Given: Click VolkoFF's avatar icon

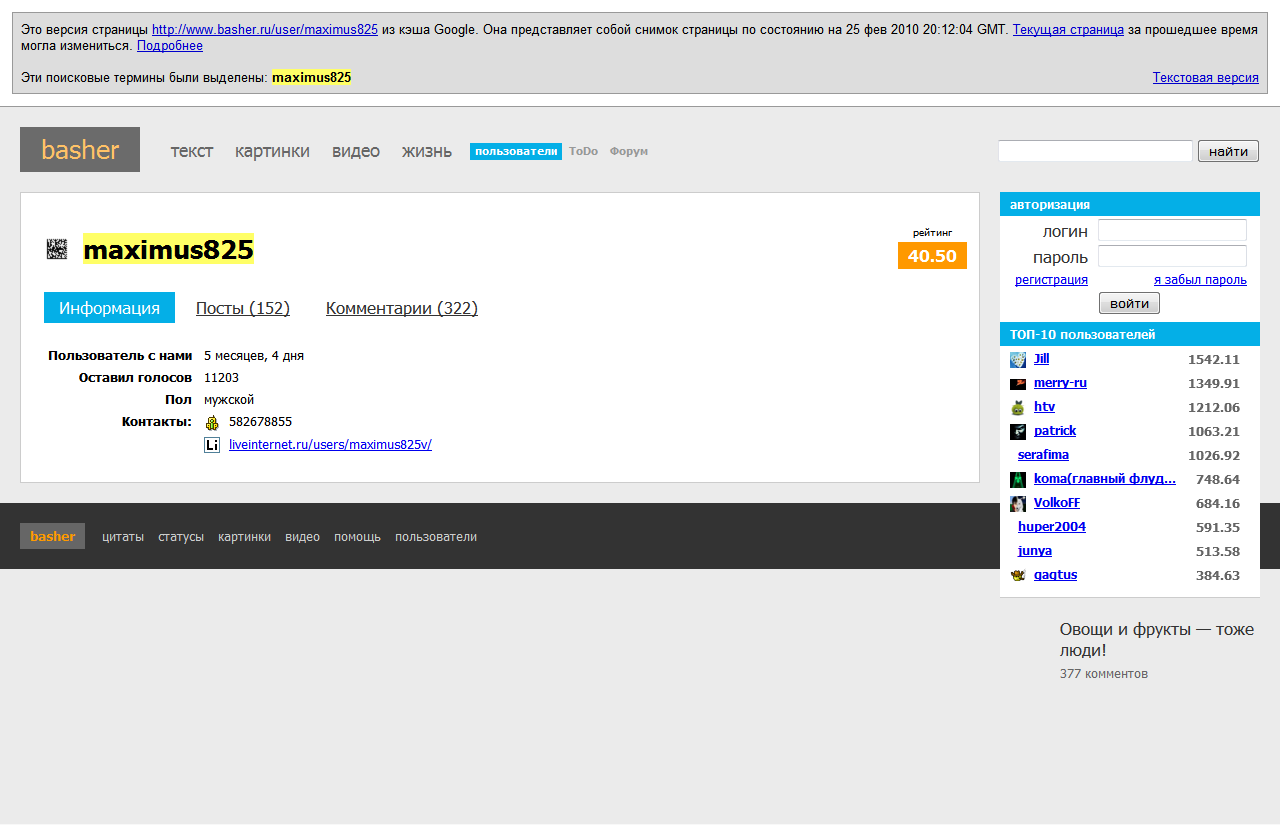Looking at the screenshot, I should [1018, 504].
